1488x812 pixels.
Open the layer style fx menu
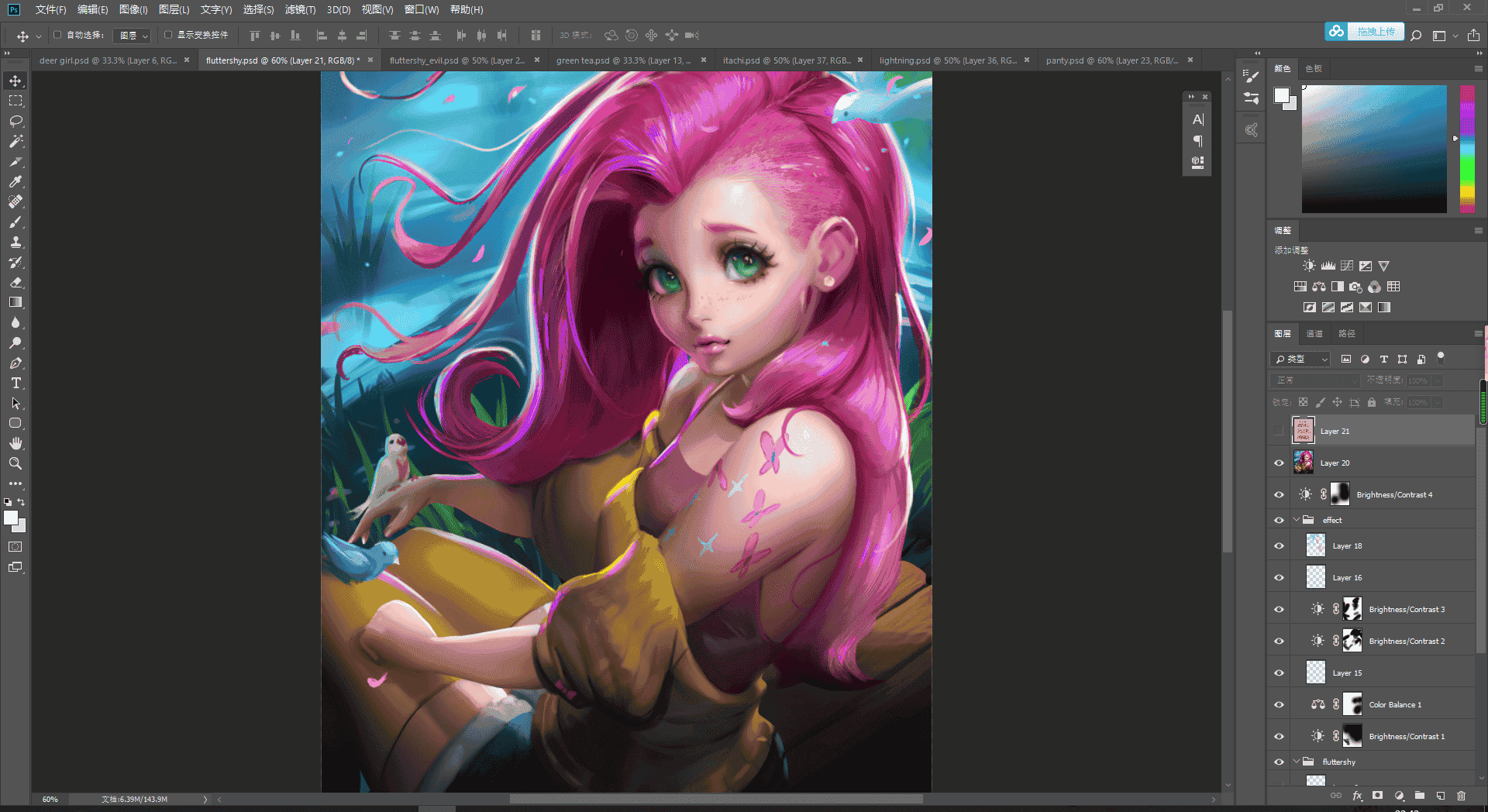[1357, 796]
